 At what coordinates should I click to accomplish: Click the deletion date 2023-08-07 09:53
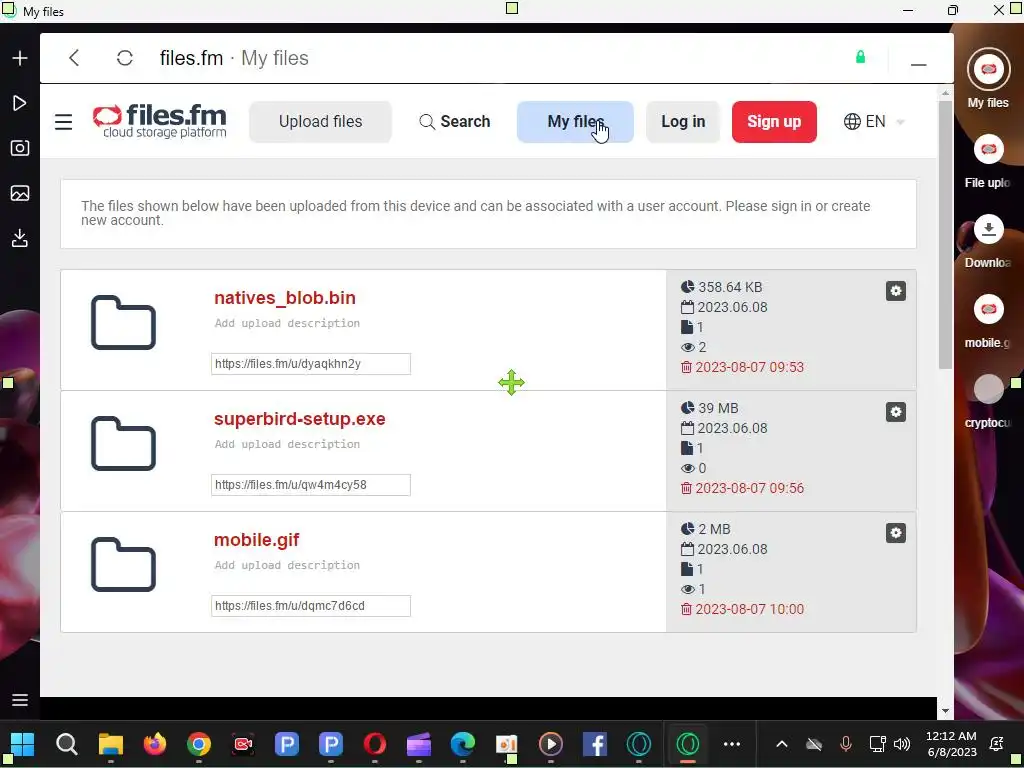[749, 367]
